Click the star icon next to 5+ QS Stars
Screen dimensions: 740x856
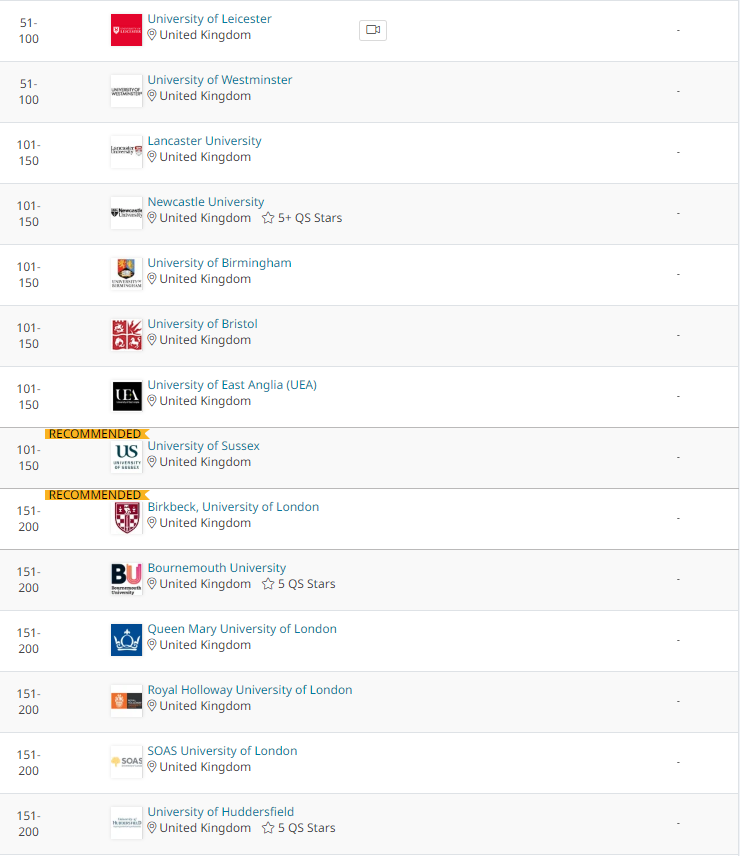tap(268, 218)
